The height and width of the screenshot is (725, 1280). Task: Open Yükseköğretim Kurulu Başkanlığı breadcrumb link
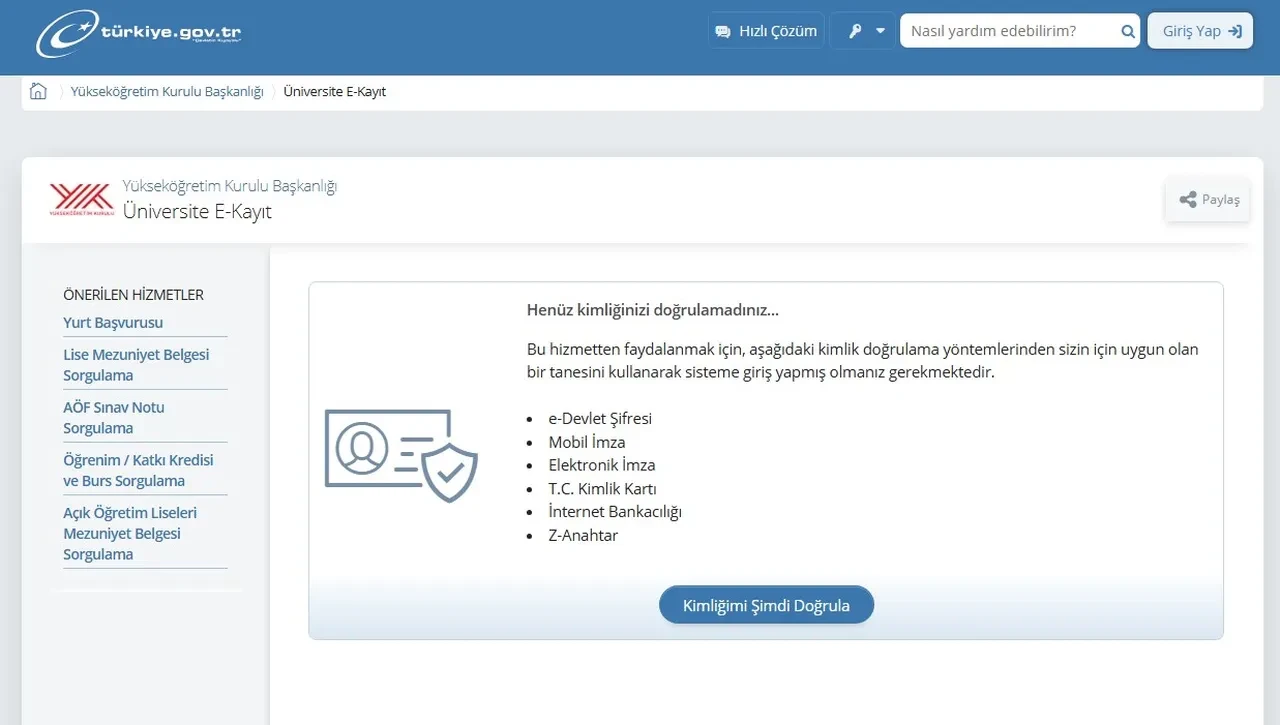point(167,92)
